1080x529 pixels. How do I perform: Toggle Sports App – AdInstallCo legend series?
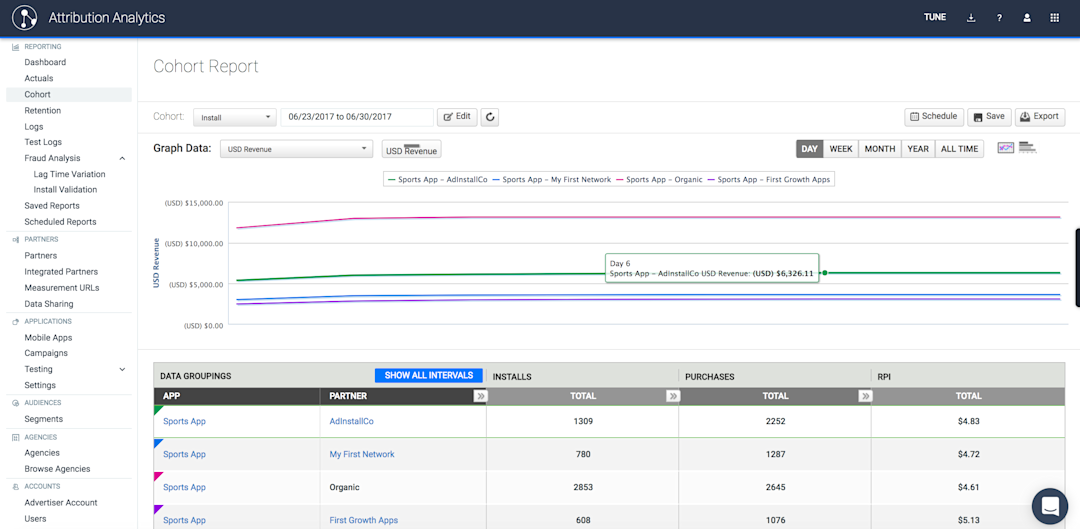pos(438,179)
